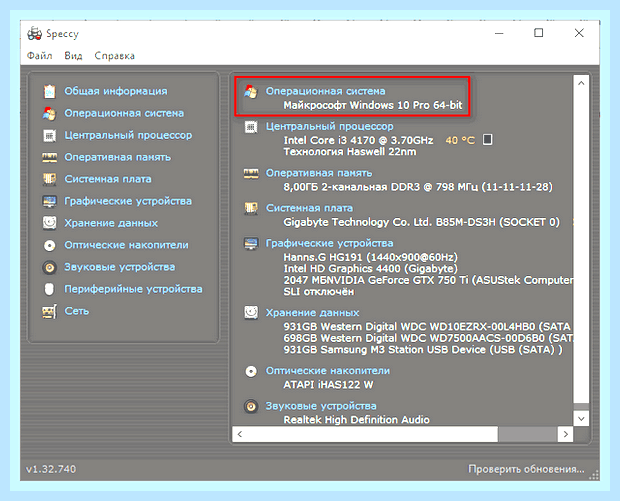Click the Samsung M3 Station USB Device line
This screenshot has width=620, height=501.
tap(423, 350)
